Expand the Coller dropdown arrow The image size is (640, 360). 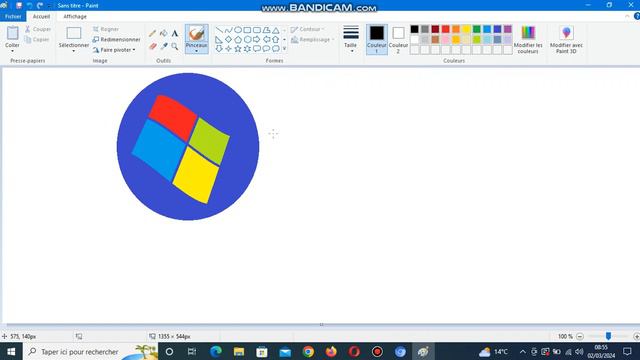pos(12,51)
